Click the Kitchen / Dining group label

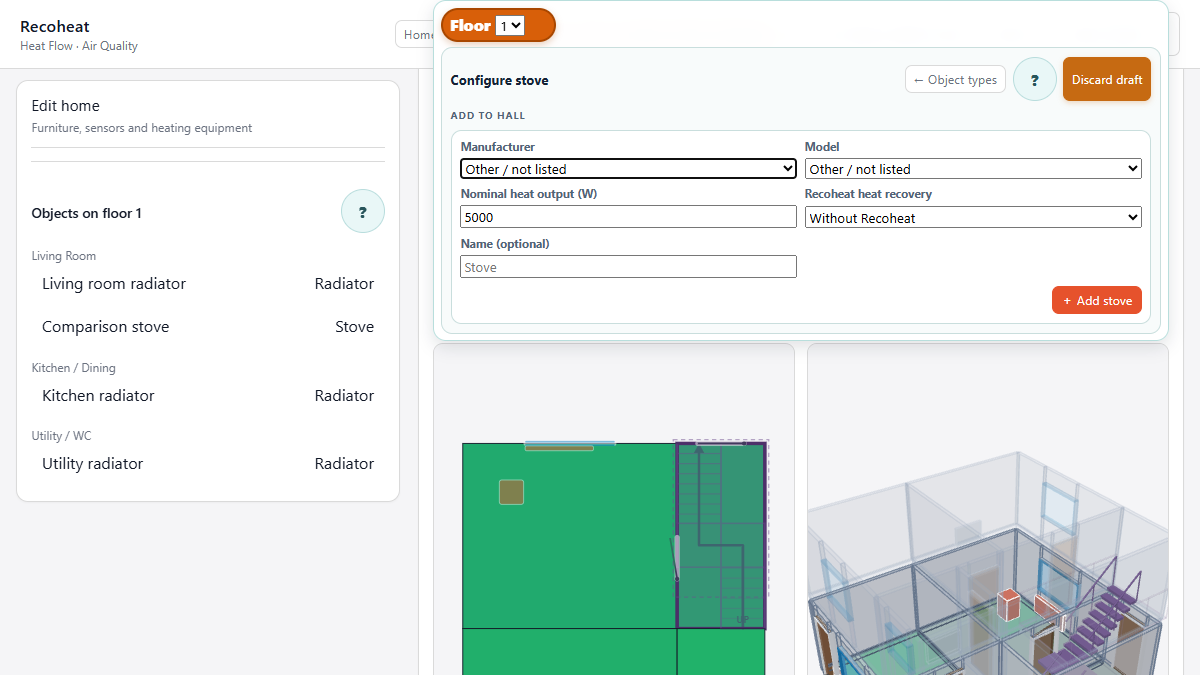74,368
